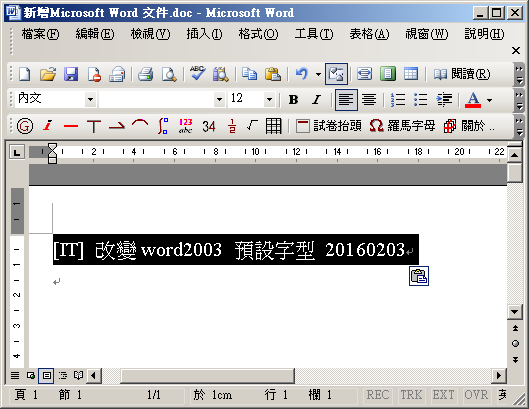Click the Paste Options smart tag
Viewport: 529px width, 409px height.
(x=419, y=276)
